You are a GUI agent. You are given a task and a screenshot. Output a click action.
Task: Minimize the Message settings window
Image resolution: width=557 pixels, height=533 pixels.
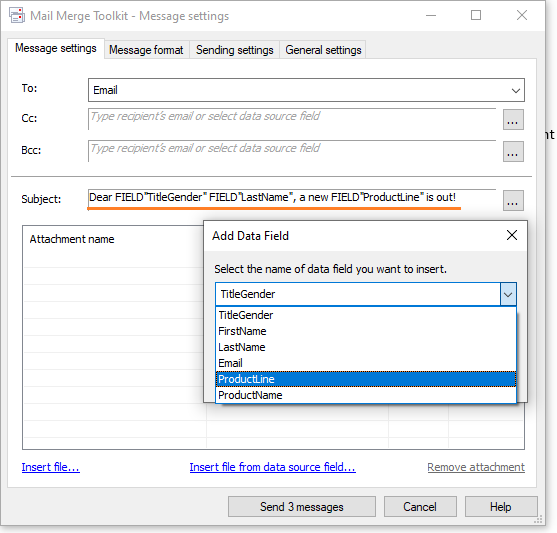pos(431,15)
